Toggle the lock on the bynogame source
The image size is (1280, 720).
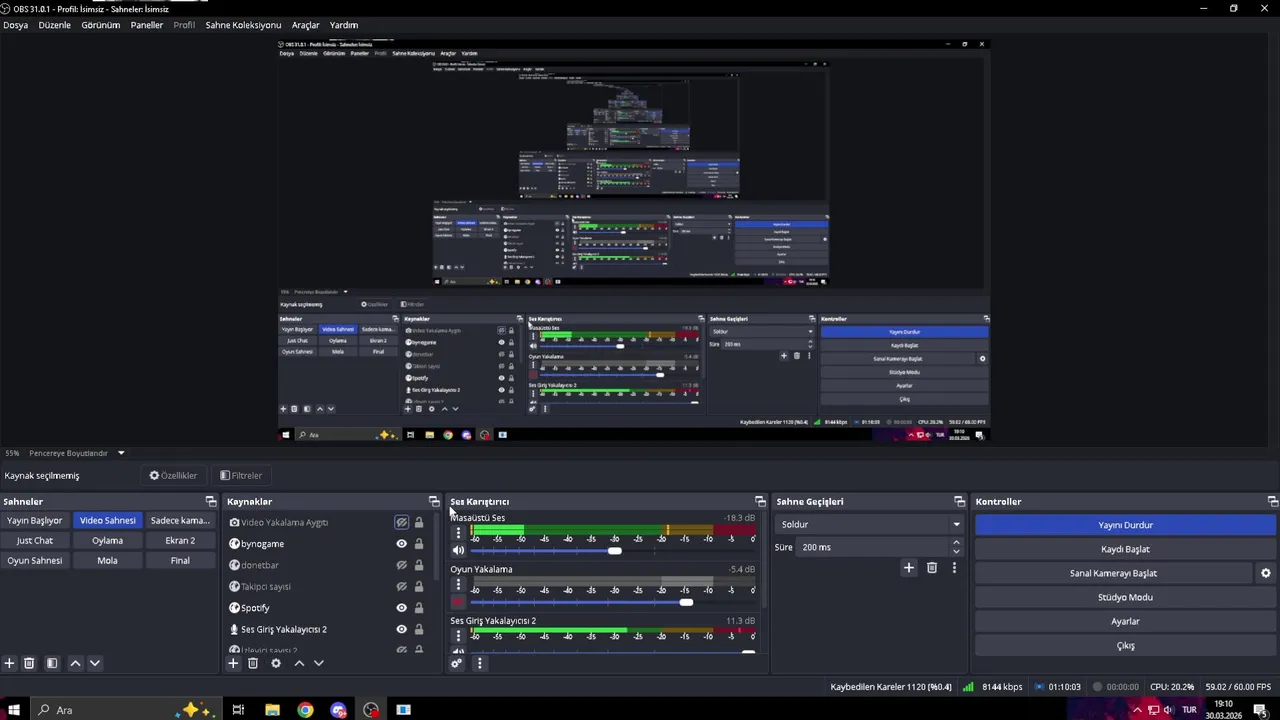click(x=419, y=544)
